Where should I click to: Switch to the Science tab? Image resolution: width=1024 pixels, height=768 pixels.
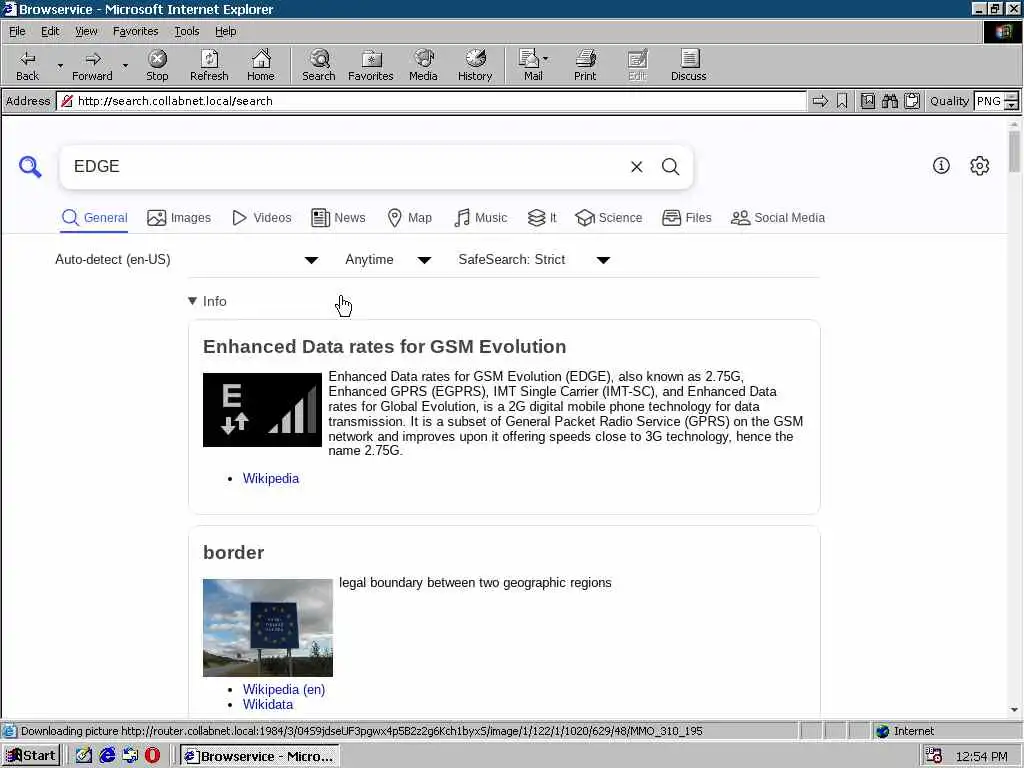coord(609,217)
